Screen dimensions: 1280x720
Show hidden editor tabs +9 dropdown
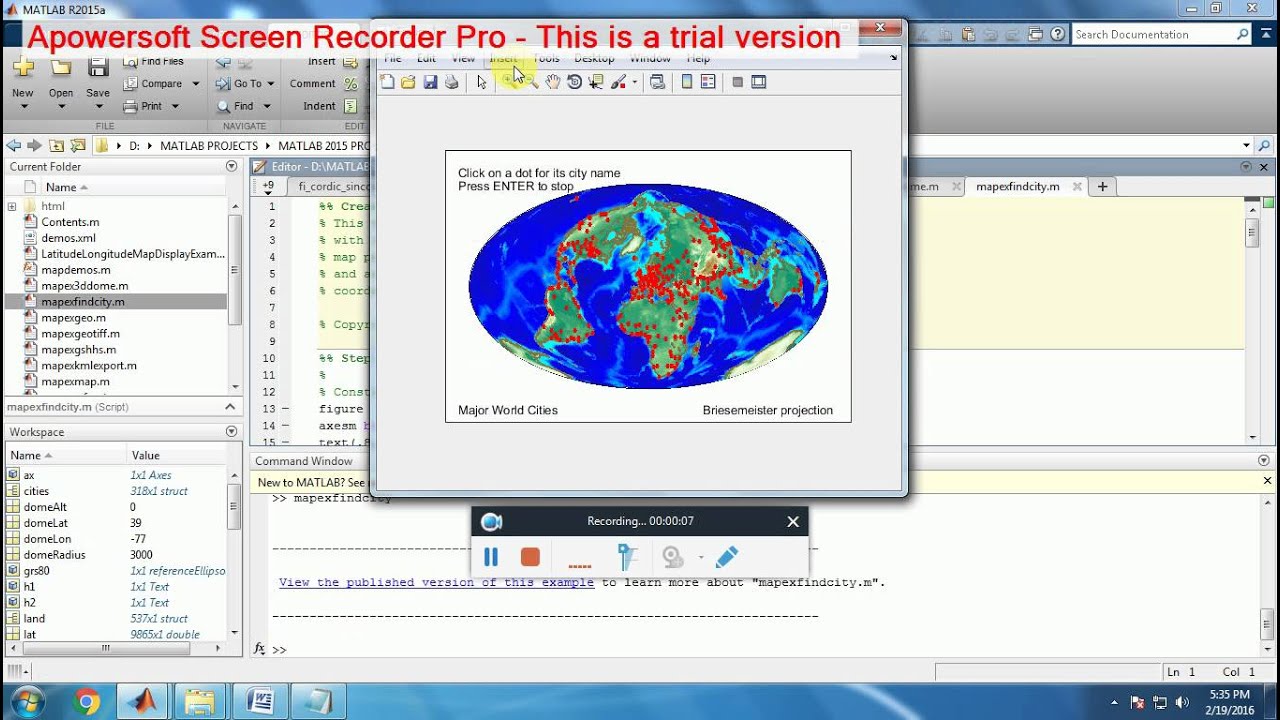click(x=268, y=186)
